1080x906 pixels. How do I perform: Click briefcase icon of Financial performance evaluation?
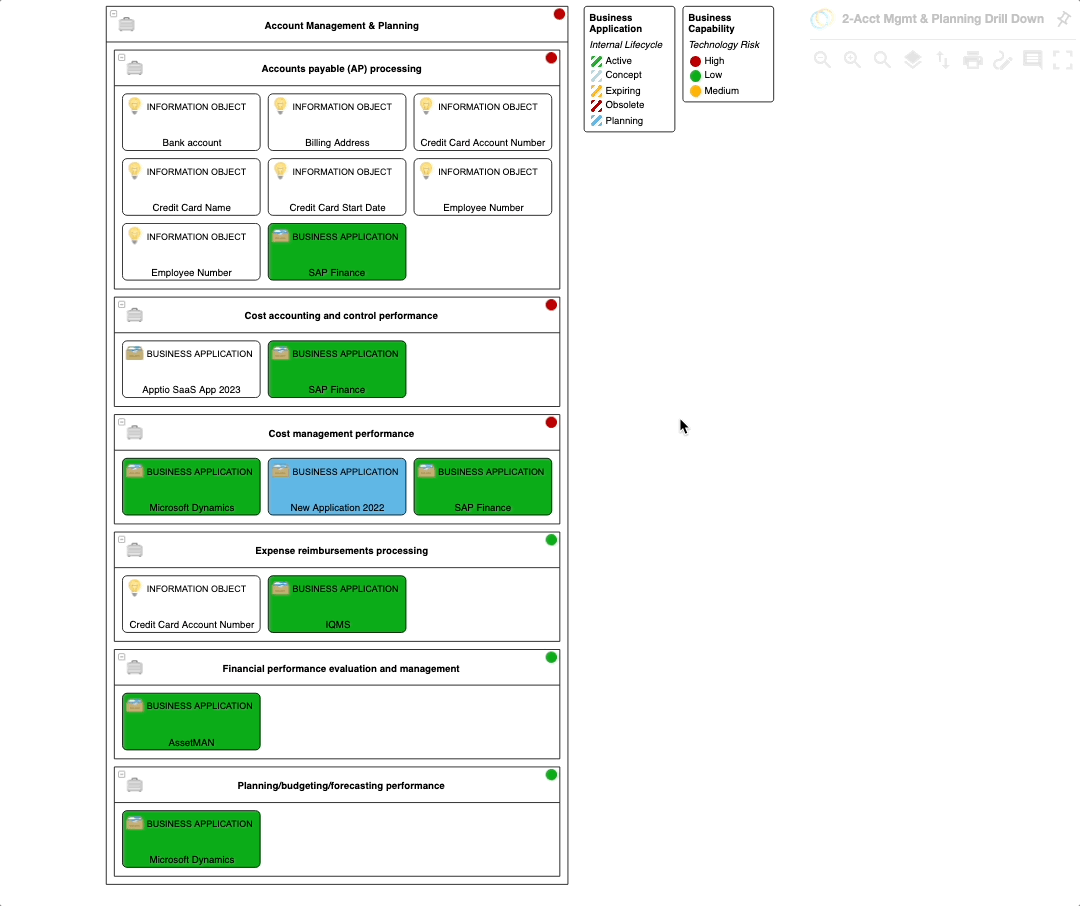pyautogui.click(x=135, y=667)
